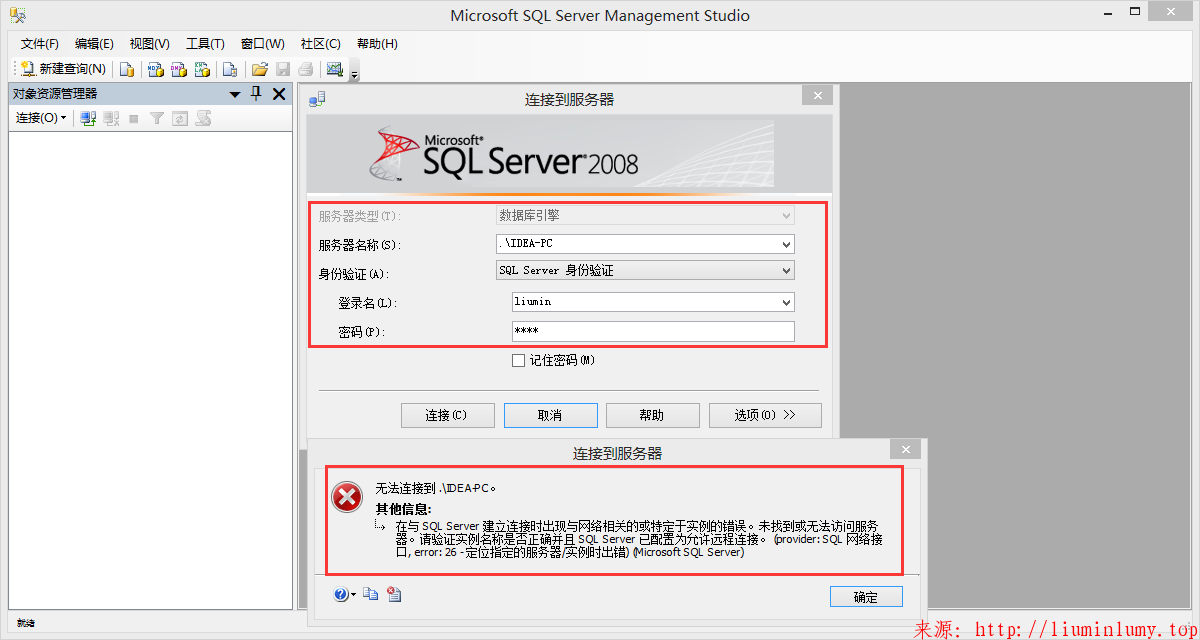Click the help question mark icon in error dialog
The width and height of the screenshot is (1200, 640).
(x=341, y=595)
